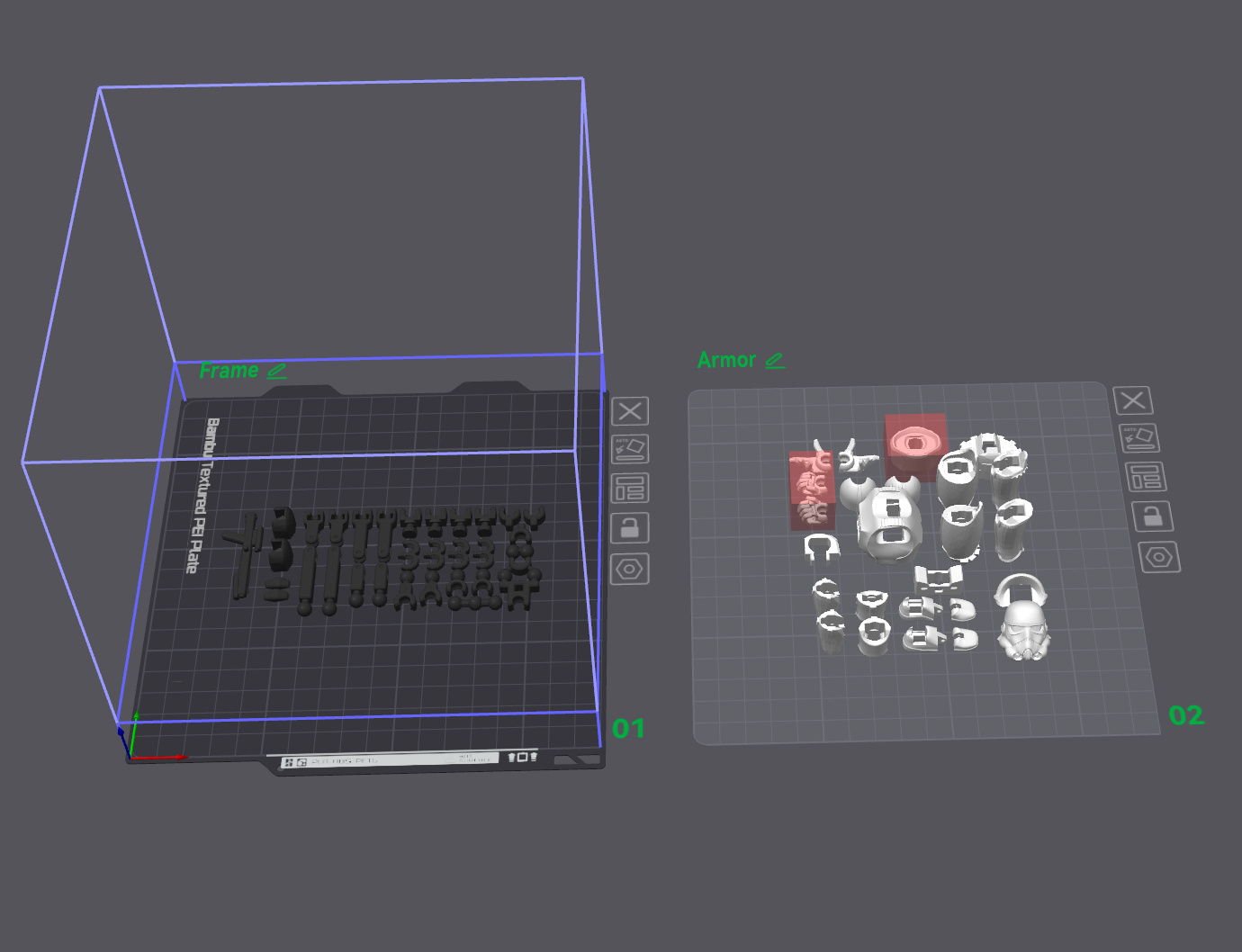Screen dimensions: 1242x952
Task: Remove all objects on the Armor plate
Action: tap(1133, 400)
